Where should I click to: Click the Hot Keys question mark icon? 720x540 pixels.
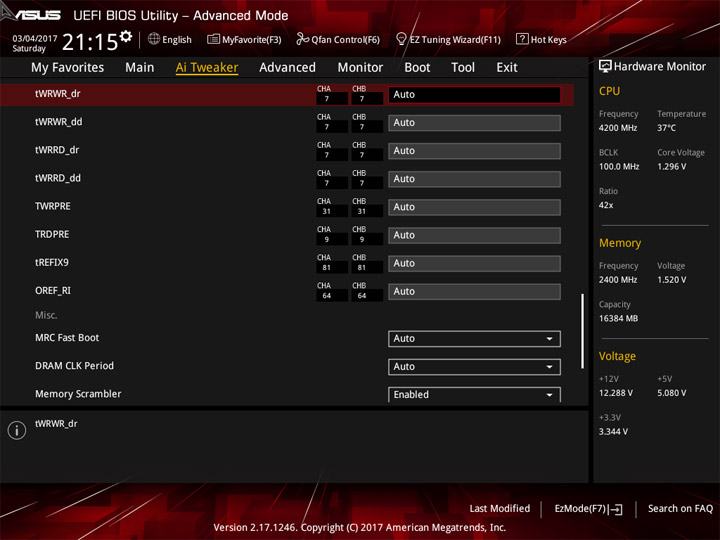pyautogui.click(x=522, y=39)
